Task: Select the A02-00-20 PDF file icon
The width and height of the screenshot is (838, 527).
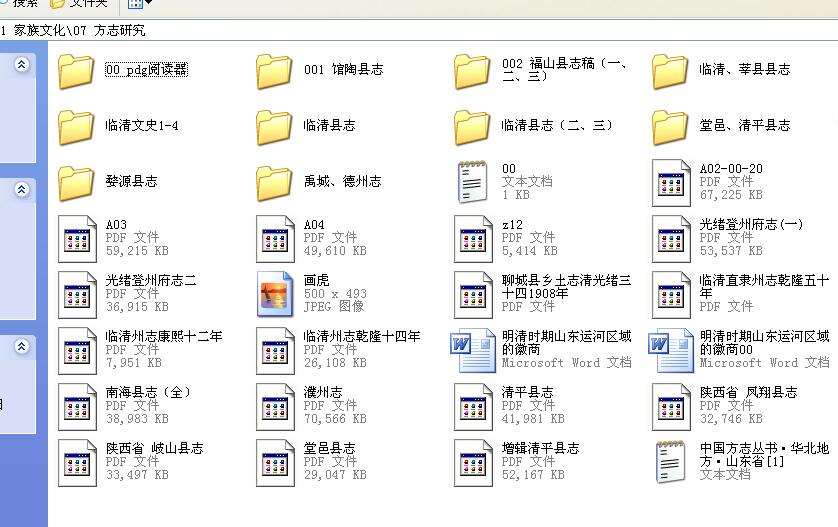Action: click(x=671, y=183)
